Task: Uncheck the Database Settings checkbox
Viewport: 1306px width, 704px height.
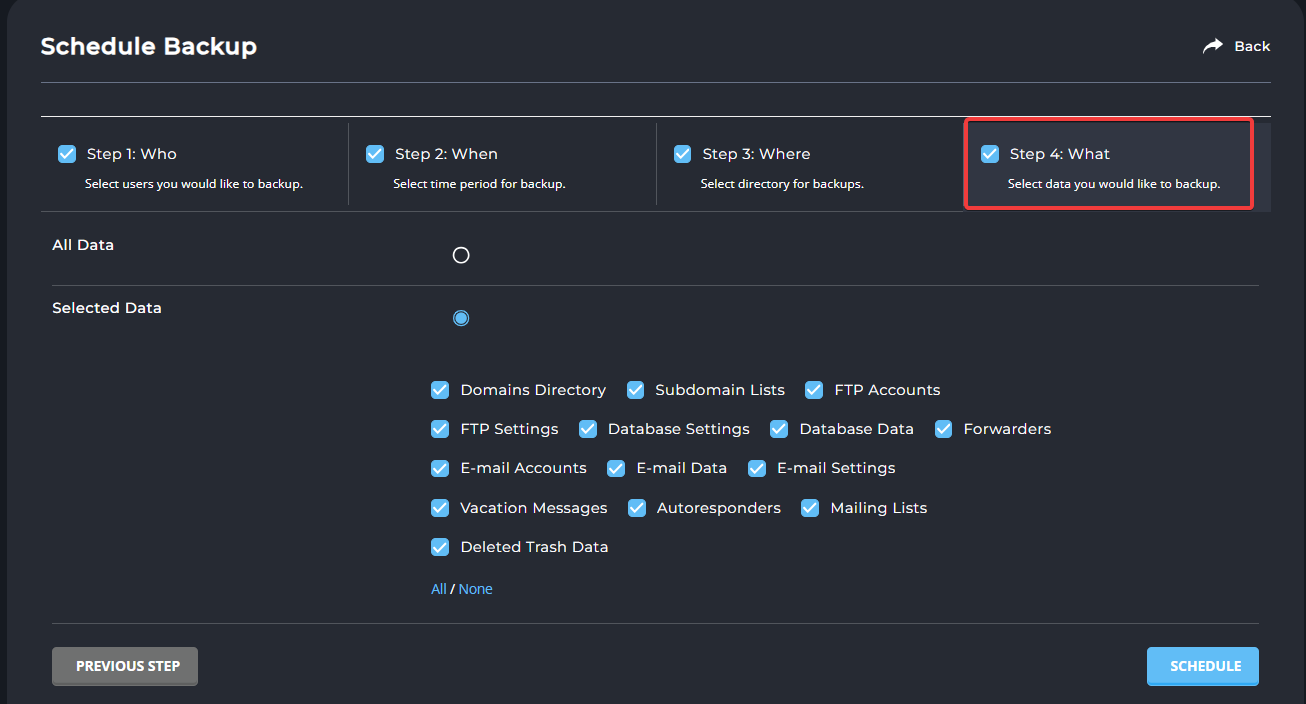Action: 587,429
